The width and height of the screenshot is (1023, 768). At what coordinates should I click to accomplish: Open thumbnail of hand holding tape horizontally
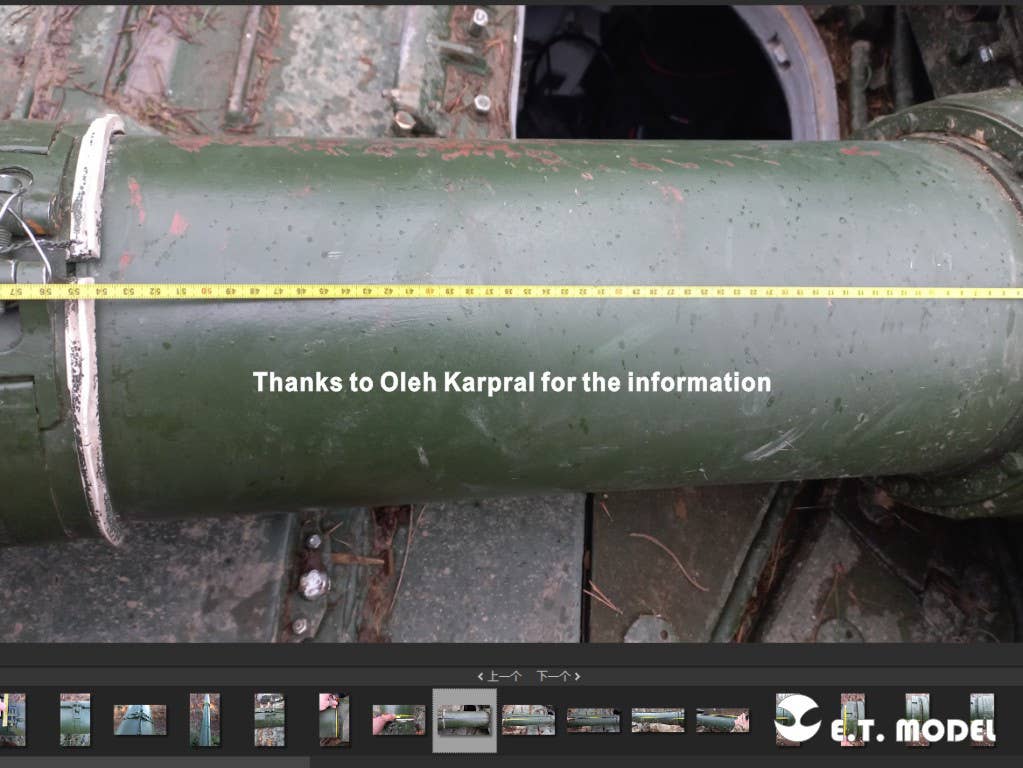pyautogui.click(x=398, y=720)
